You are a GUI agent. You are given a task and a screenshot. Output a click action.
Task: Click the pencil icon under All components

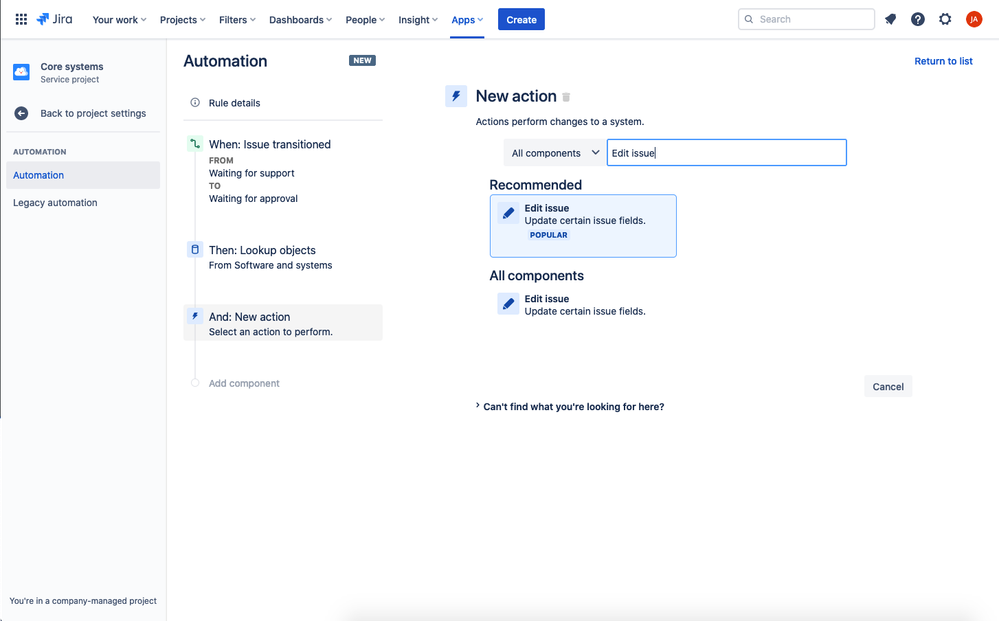[508, 304]
